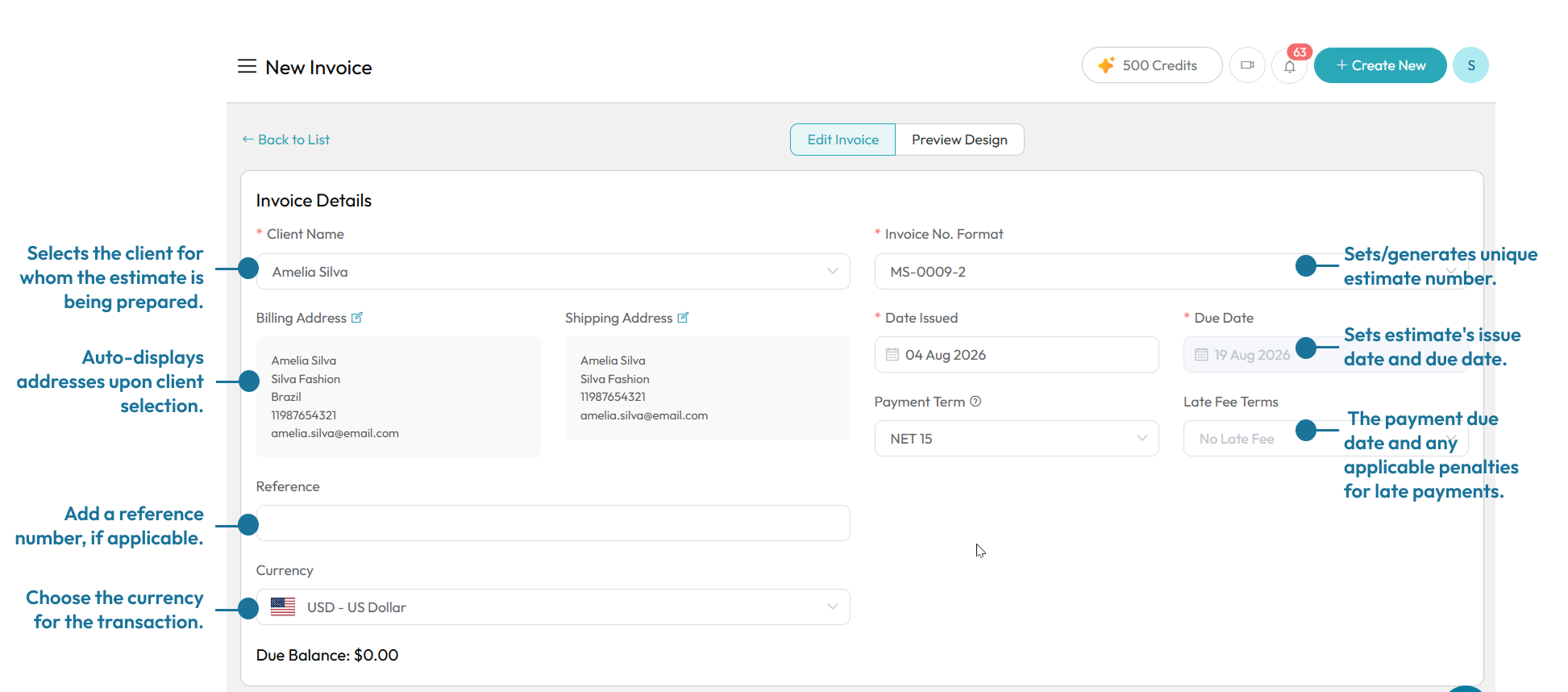The image size is (1568, 692).
Task: Open the hamburger navigation menu
Action: 247,66
